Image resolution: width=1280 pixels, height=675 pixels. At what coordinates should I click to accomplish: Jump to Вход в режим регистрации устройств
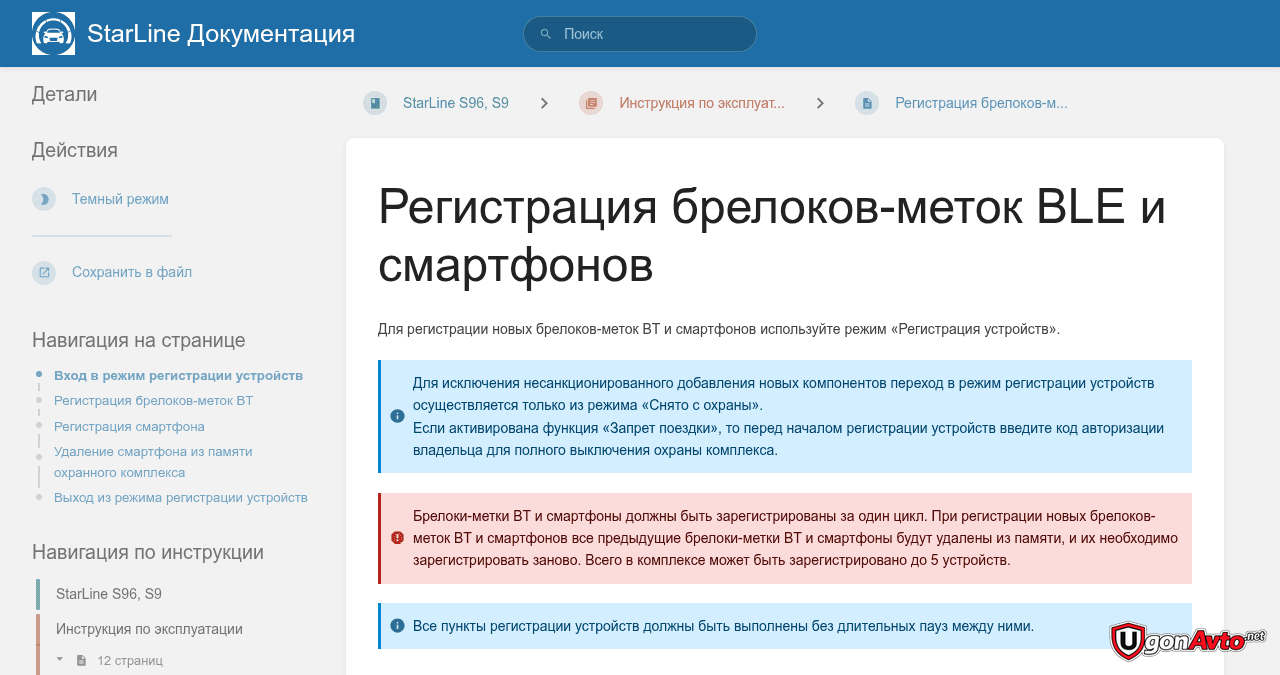pos(178,375)
